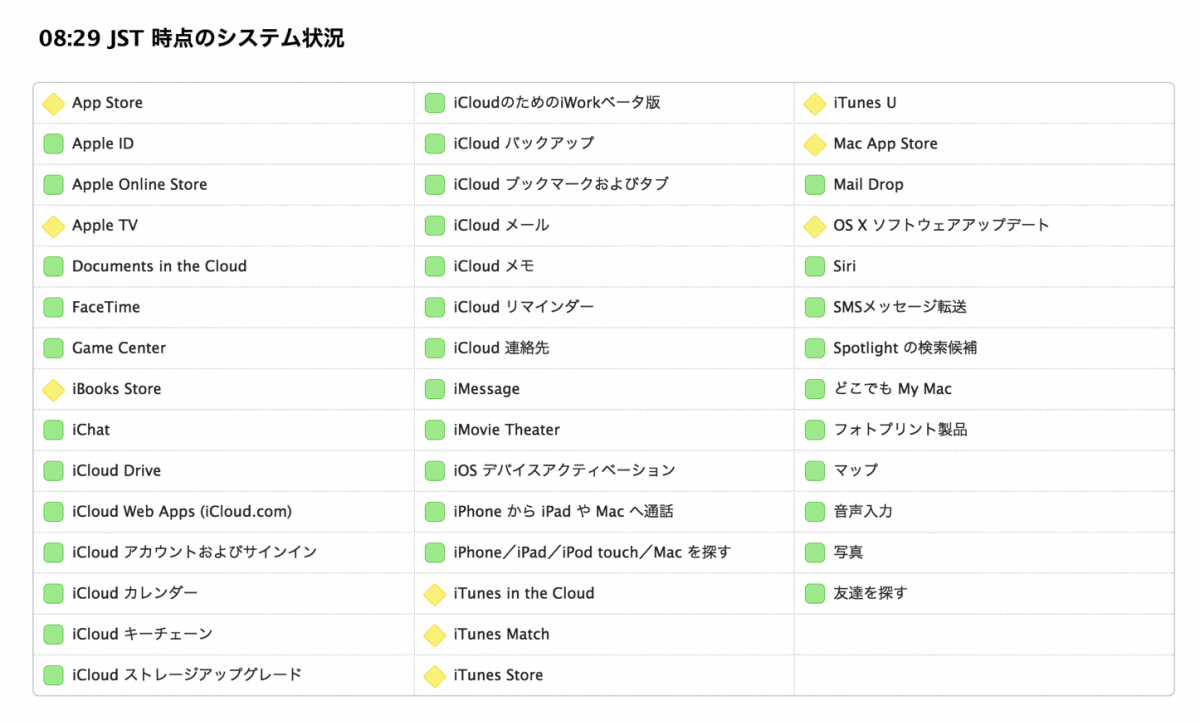Click the iMovie Theater entry

coord(506,430)
